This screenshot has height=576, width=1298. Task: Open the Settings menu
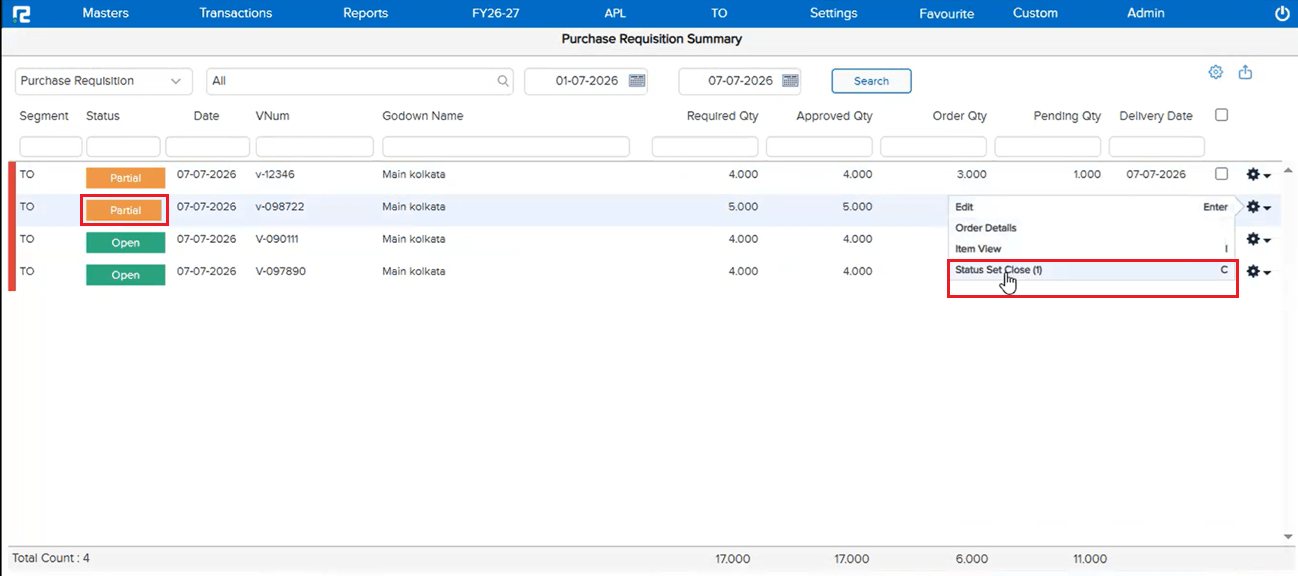[x=833, y=13]
